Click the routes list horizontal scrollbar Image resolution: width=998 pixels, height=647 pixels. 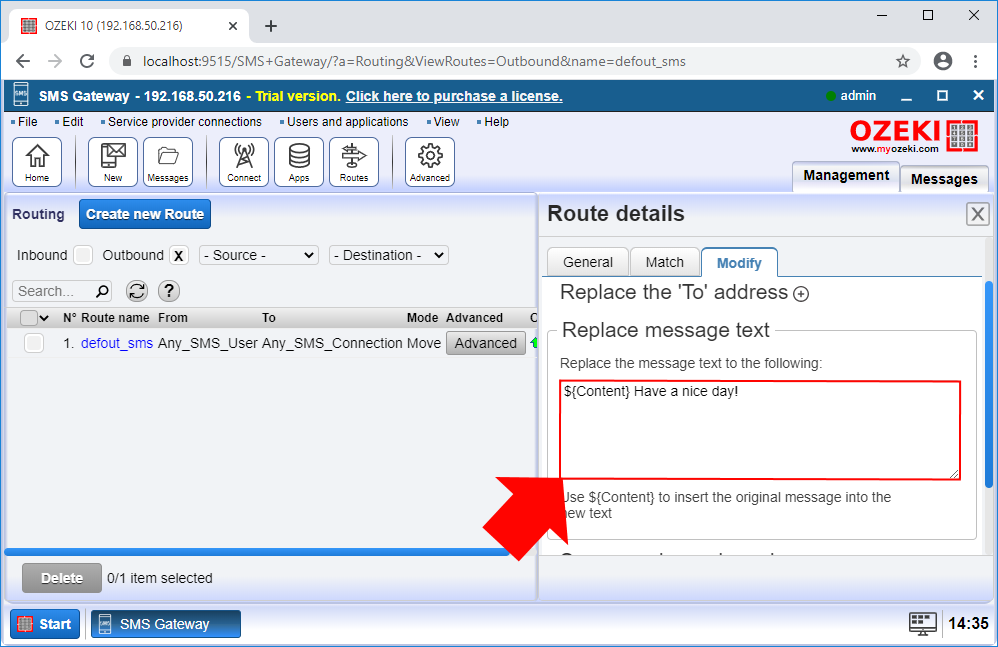tap(257, 552)
